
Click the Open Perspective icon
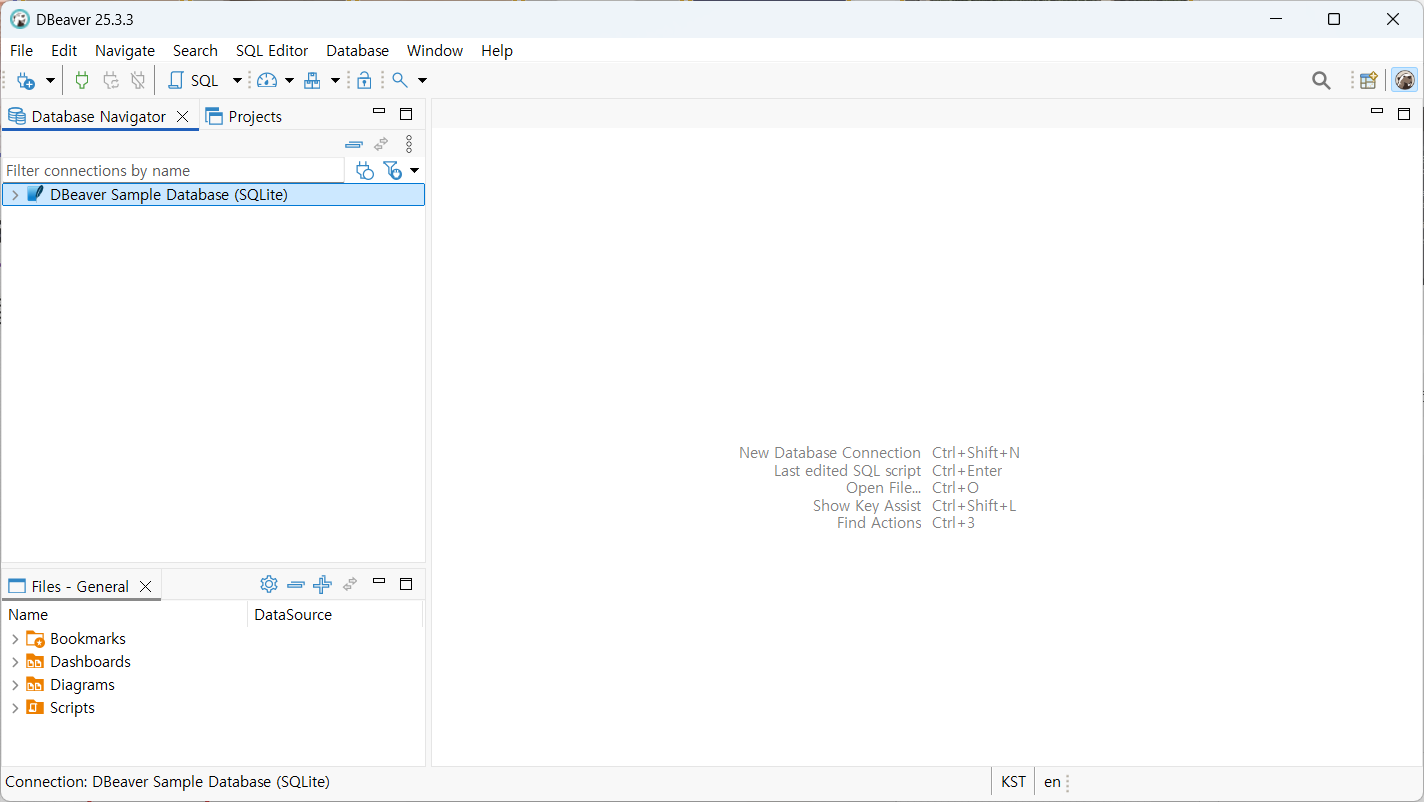coord(1369,81)
